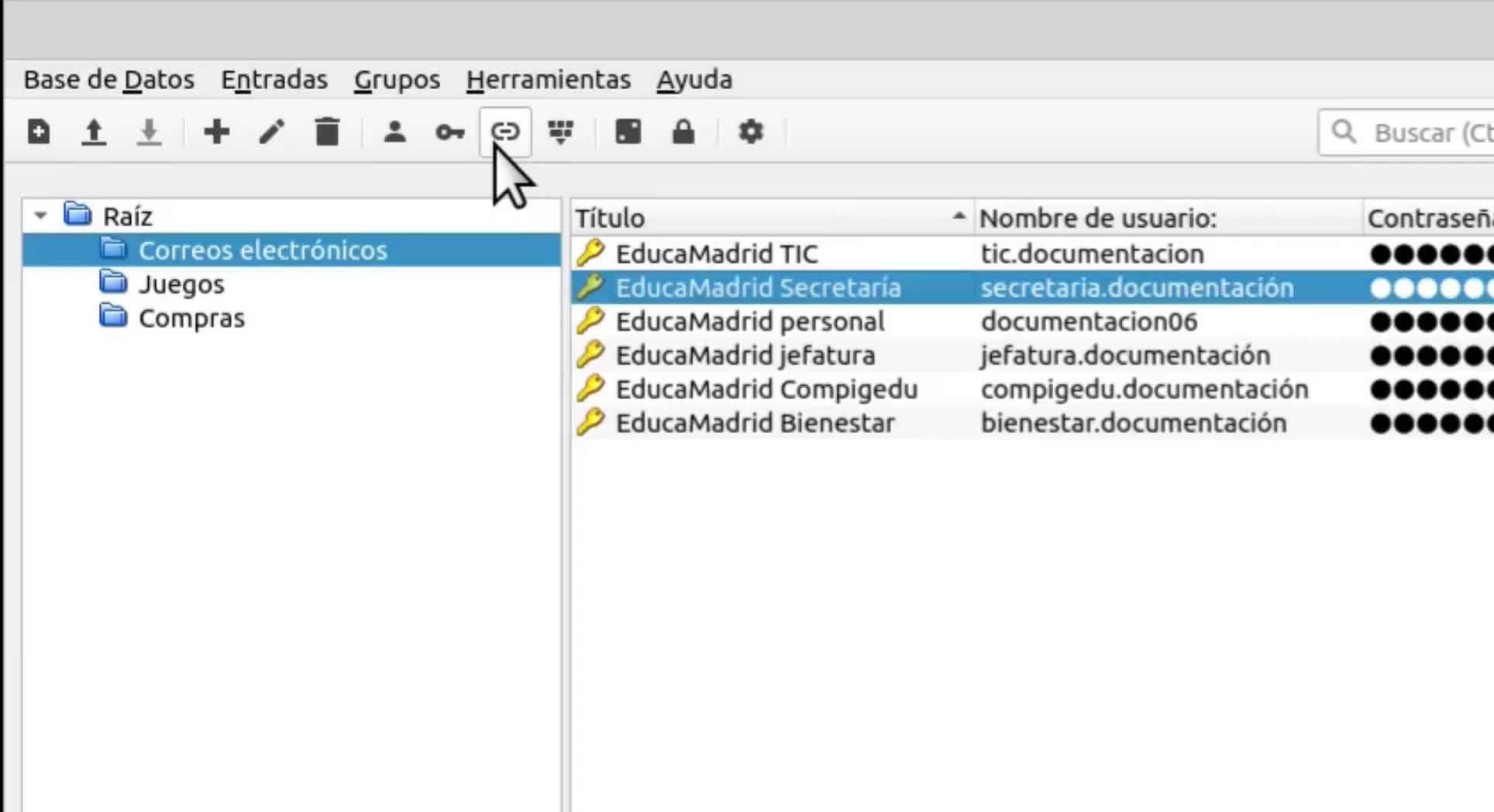The width and height of the screenshot is (1494, 812).
Task: Click the key icon beside EducaMadrid jefatura
Action: click(590, 354)
